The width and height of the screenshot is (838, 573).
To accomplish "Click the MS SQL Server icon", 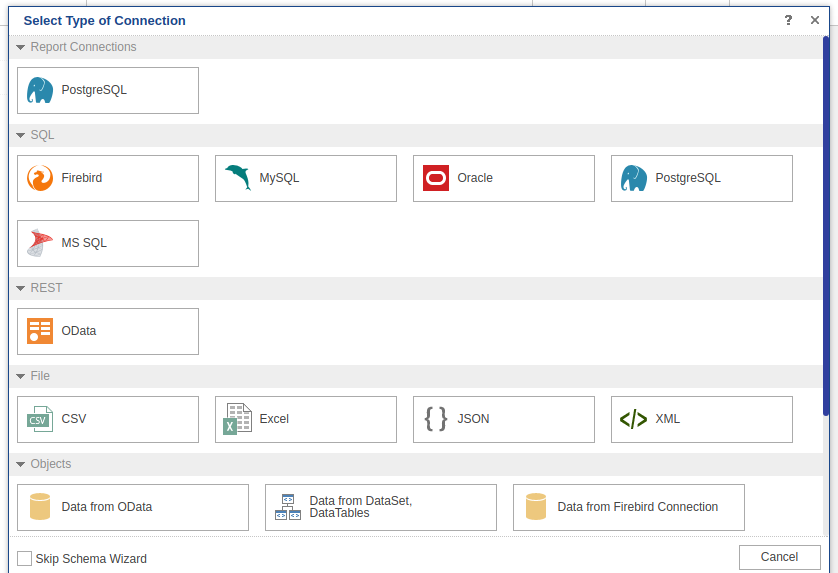I will (40, 243).
